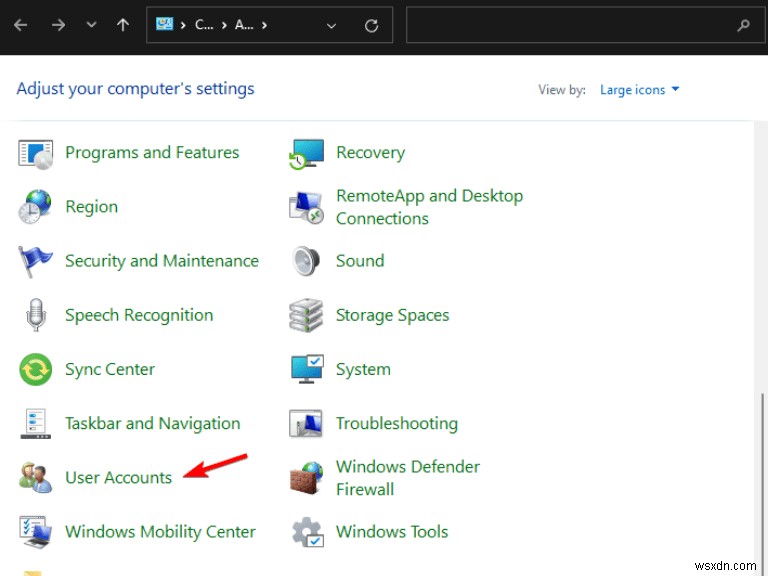Refresh the Control Panel view
The height and width of the screenshot is (576, 768).
click(x=371, y=25)
